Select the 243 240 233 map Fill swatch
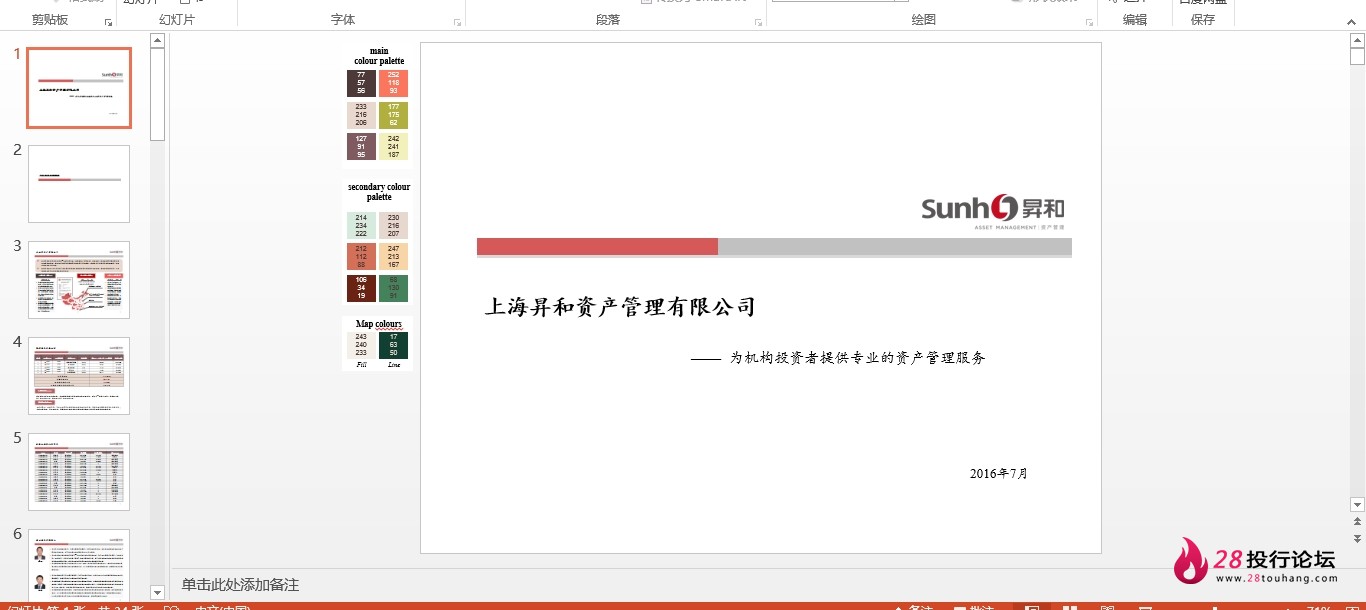Screen dimensions: 1366x610 point(361,345)
